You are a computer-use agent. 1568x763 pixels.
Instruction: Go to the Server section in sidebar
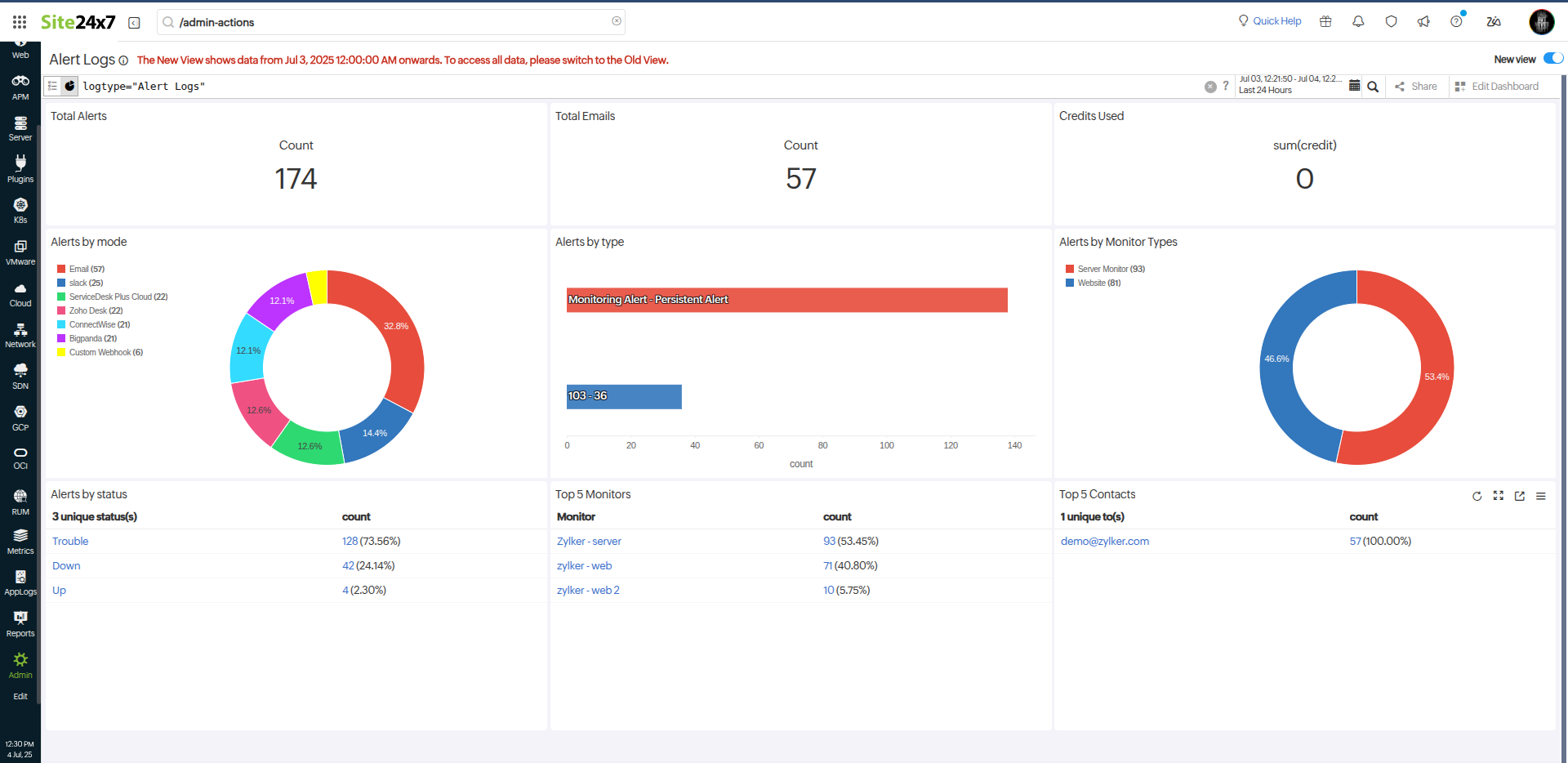coord(20,128)
